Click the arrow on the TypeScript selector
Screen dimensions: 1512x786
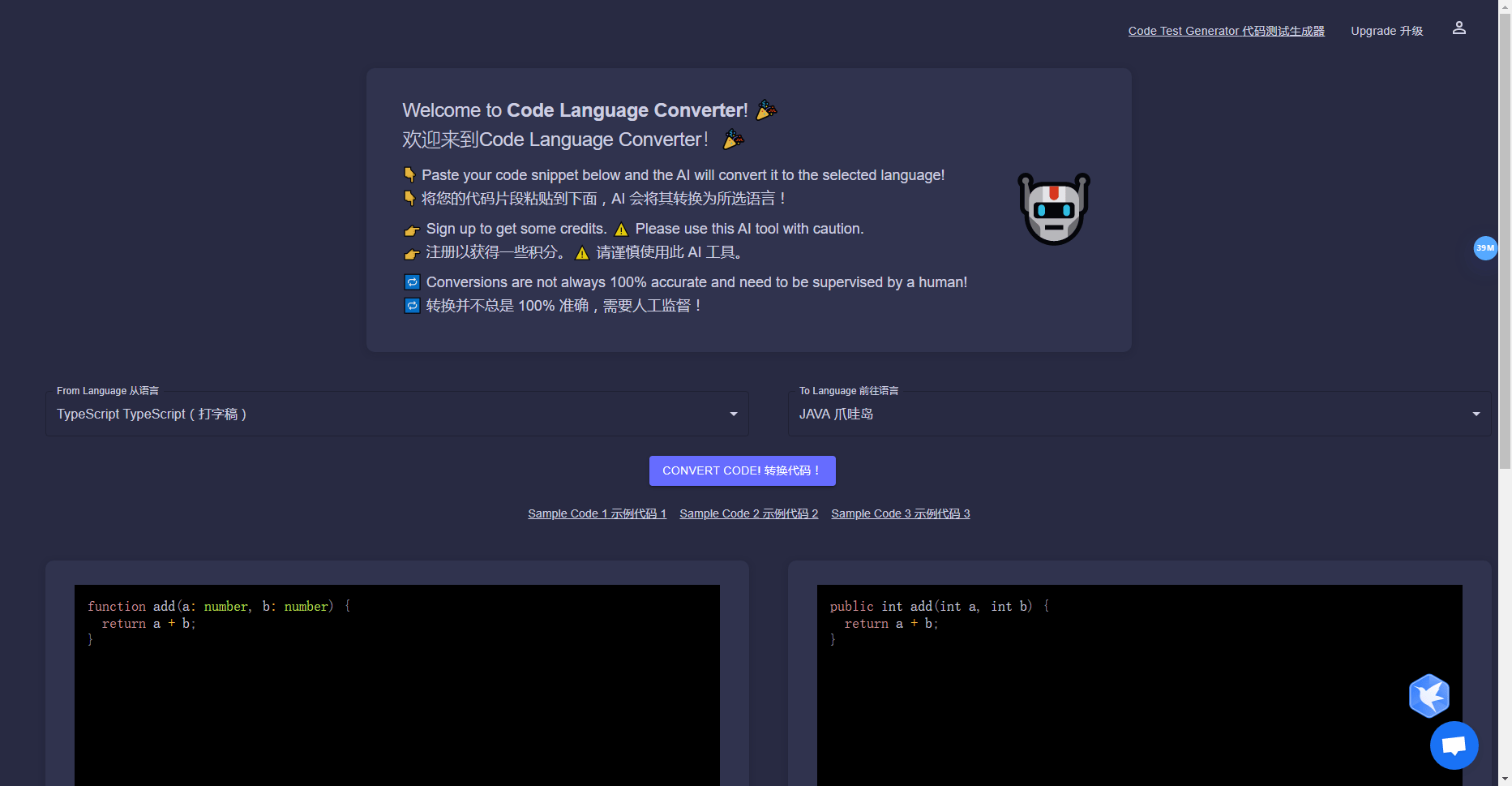(734, 414)
